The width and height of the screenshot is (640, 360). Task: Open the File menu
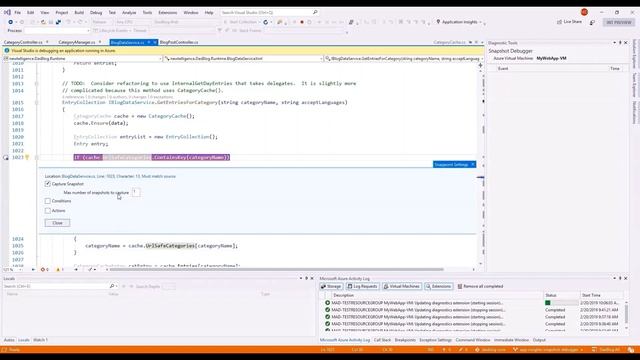click(x=18, y=13)
